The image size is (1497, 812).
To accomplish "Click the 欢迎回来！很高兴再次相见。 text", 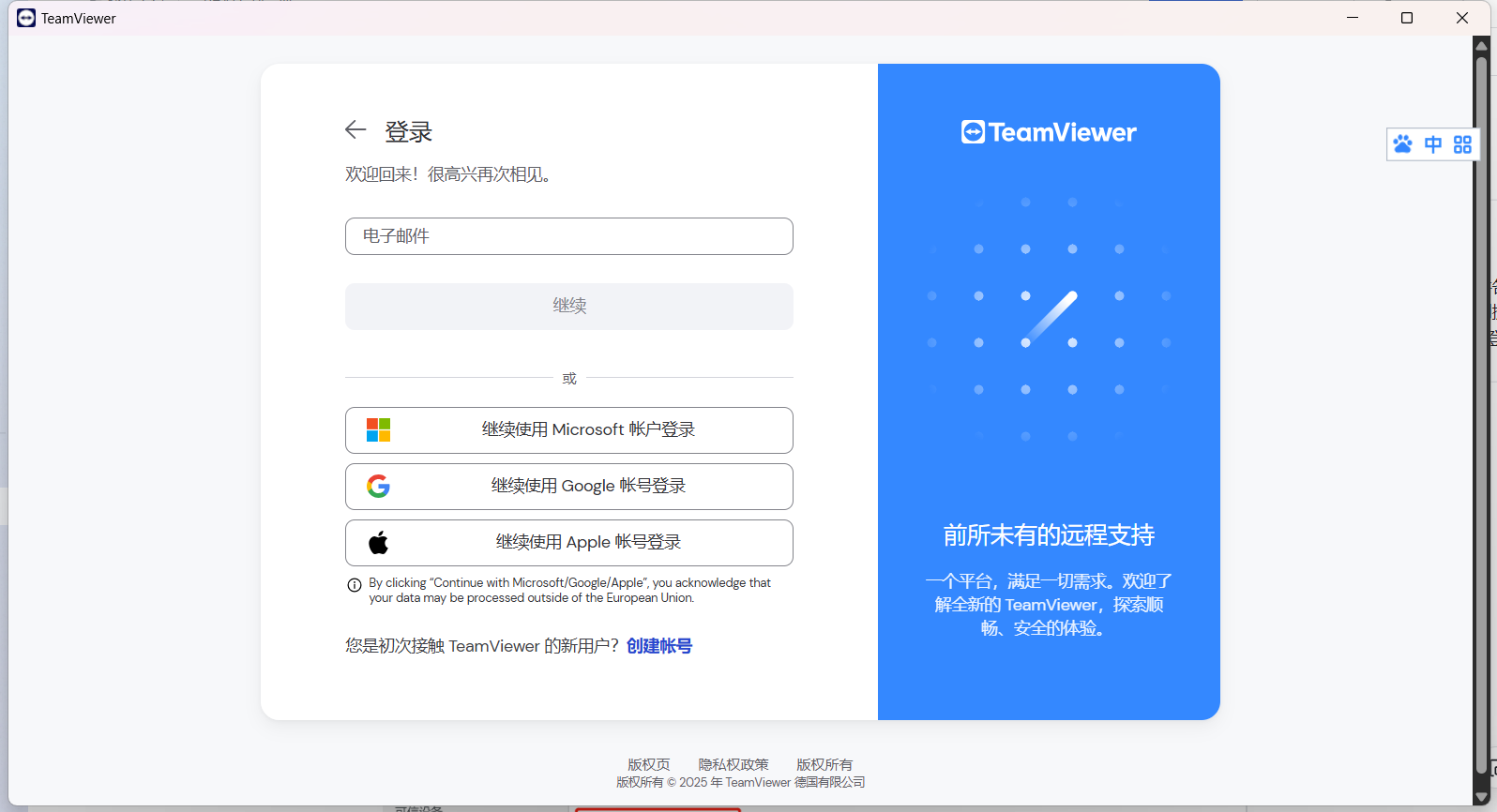I will point(448,174).
